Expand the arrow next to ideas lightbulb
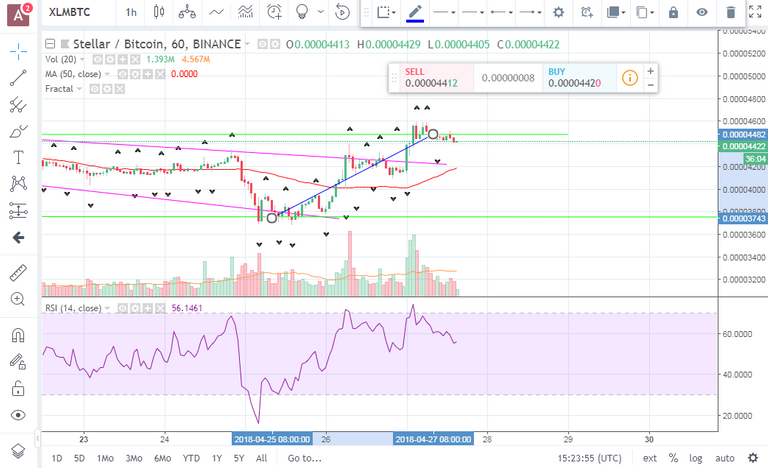Viewport: 768px width, 468px height. 321,11
